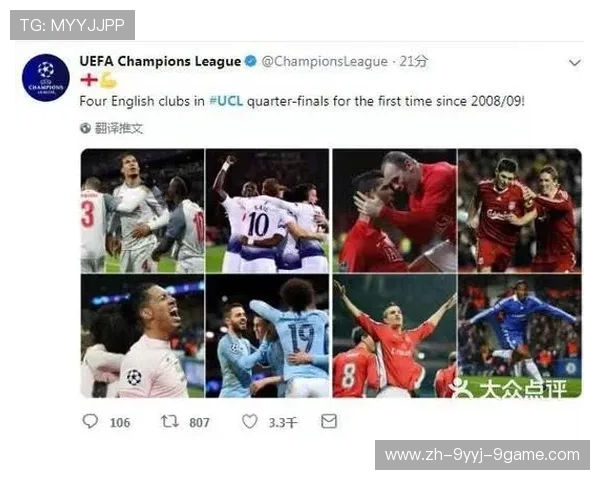
Task: Expand the tweet options chevron
Action: click(575, 62)
